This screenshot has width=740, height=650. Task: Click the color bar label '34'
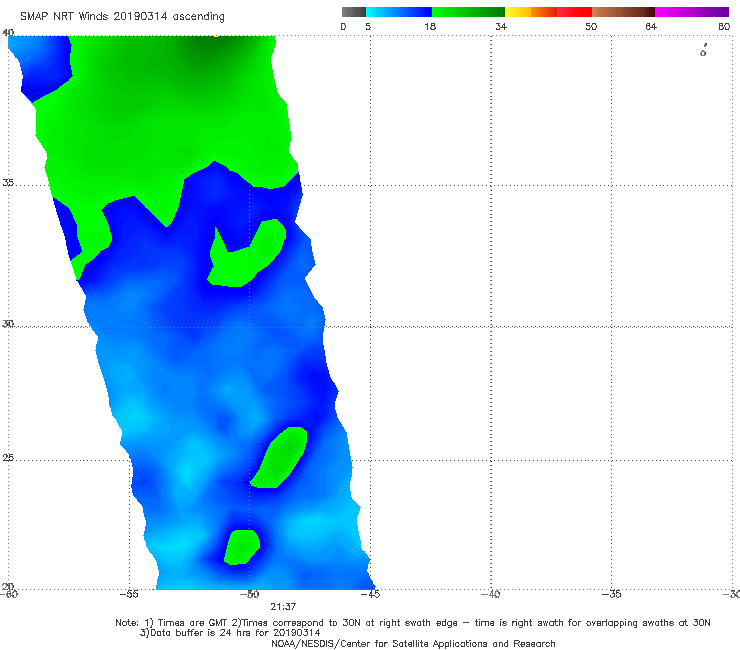tap(501, 27)
